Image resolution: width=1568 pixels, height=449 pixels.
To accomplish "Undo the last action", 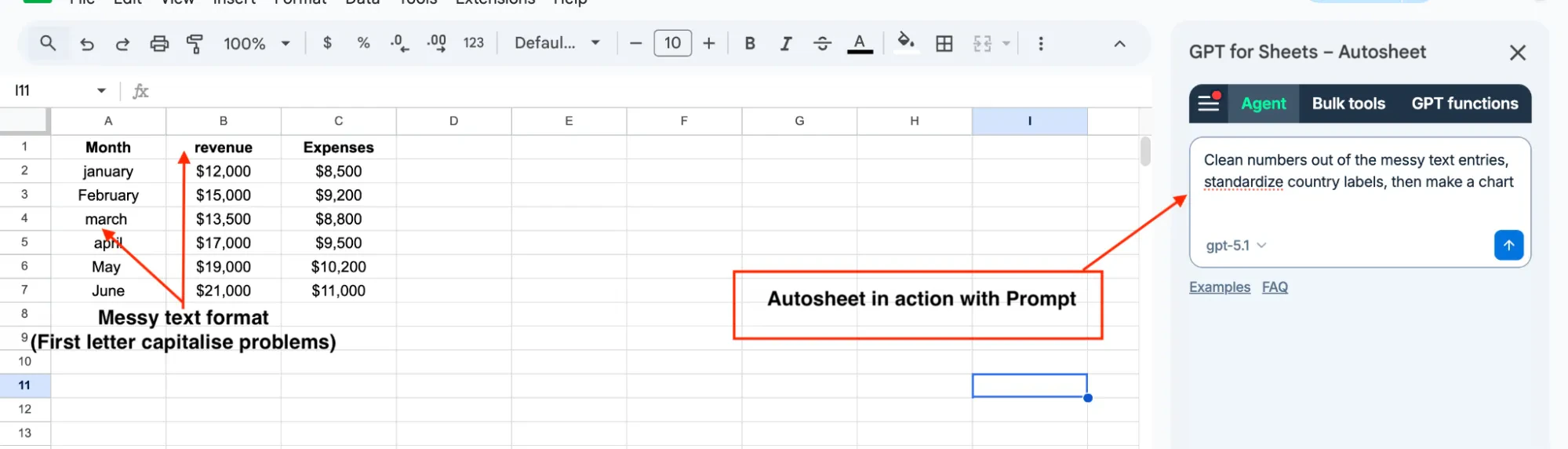I will click(x=87, y=44).
